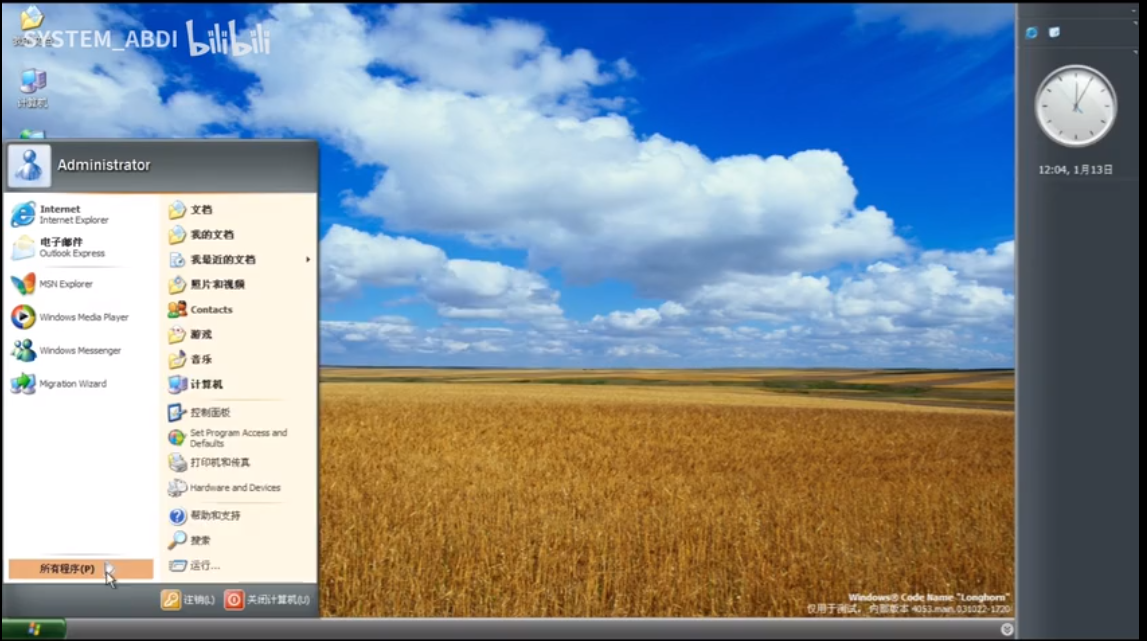The width and height of the screenshot is (1147, 641).
Task: Expand the sidebar chevron at bottom right
Action: pyautogui.click(x=1006, y=630)
